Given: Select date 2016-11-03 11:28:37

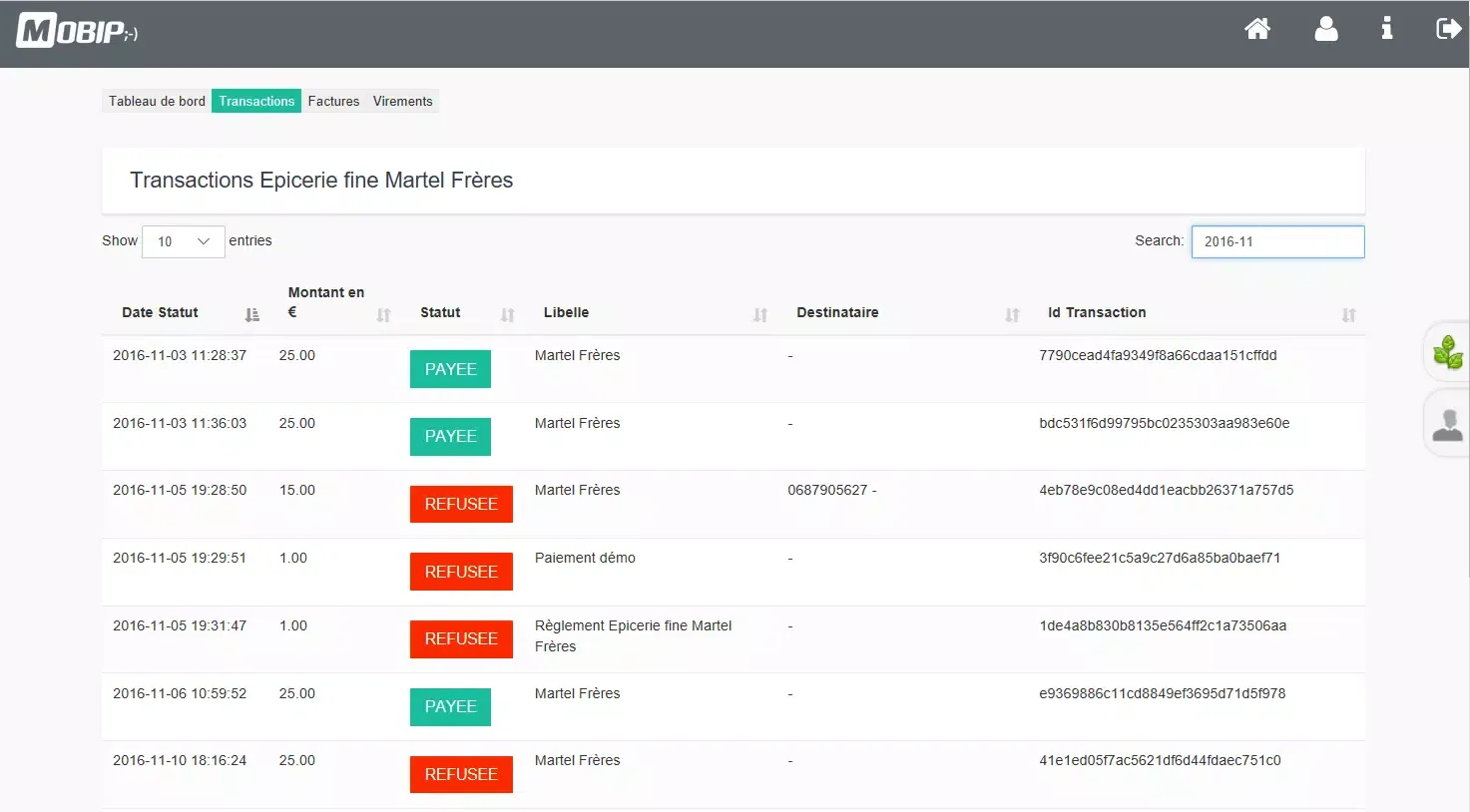Looking at the screenshot, I should (x=180, y=355).
